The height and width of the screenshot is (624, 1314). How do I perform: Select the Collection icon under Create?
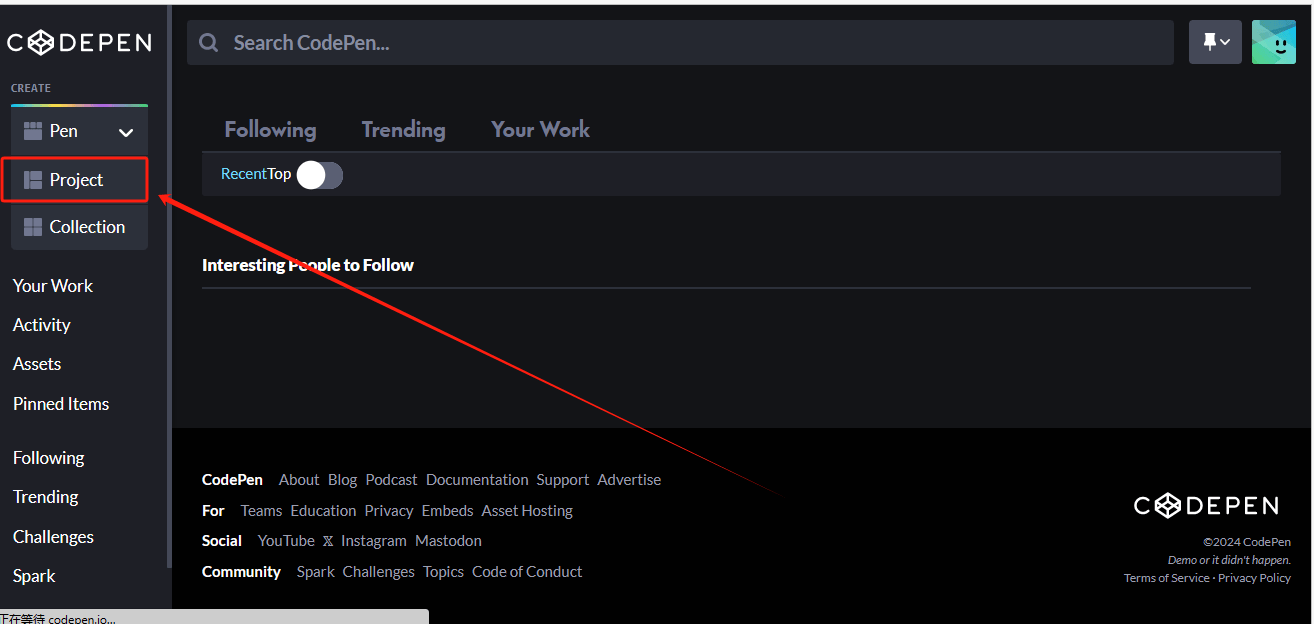32,226
